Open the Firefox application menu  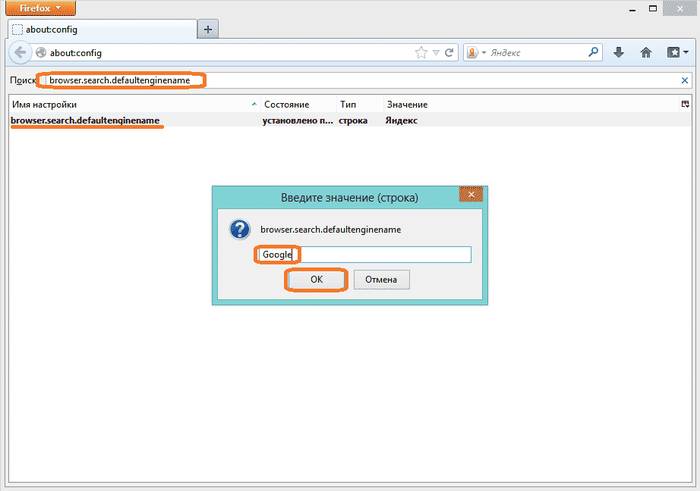pyautogui.click(x=40, y=7)
